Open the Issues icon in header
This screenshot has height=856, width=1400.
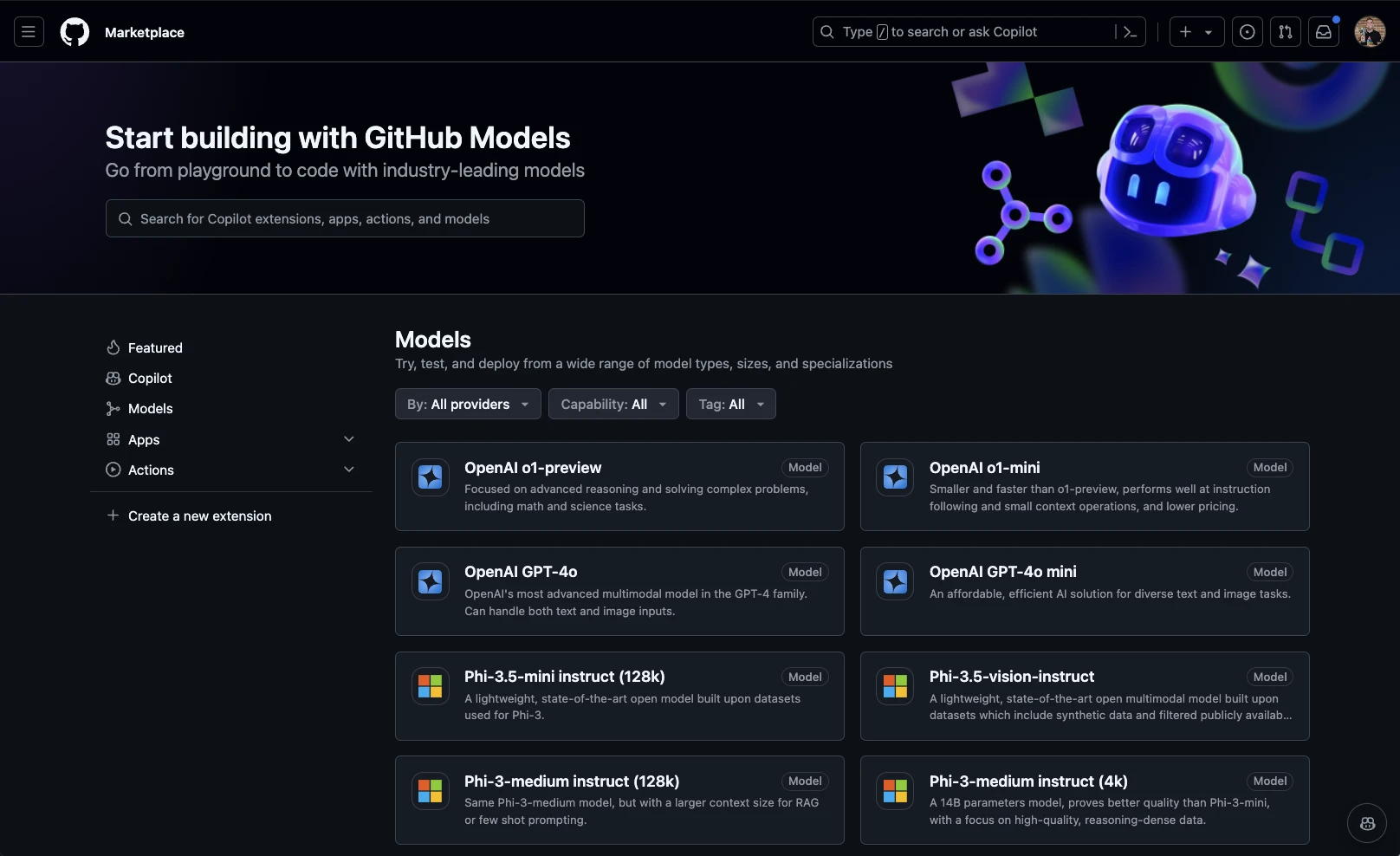click(x=1247, y=32)
